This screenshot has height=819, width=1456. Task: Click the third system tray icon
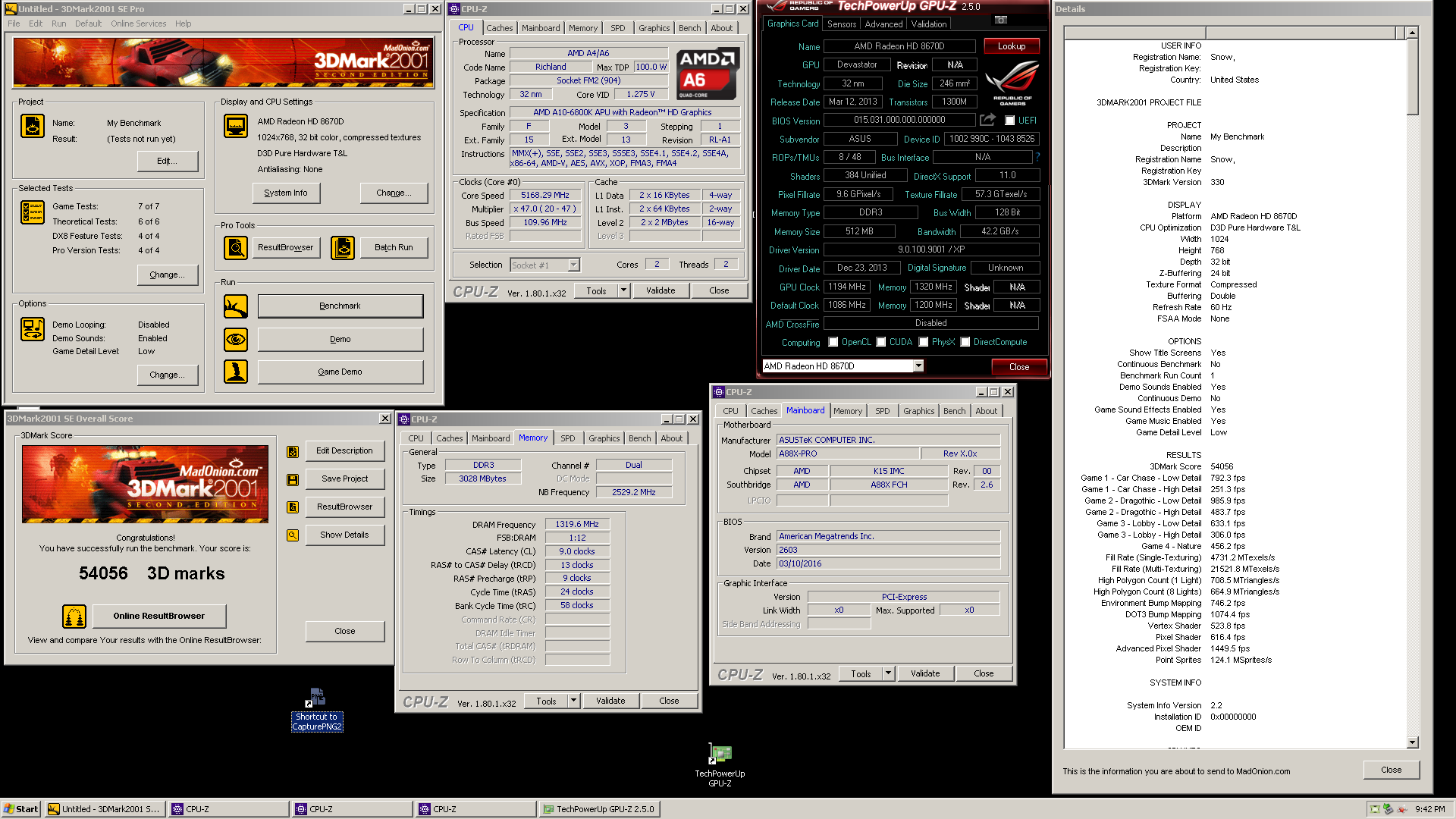point(1401,809)
